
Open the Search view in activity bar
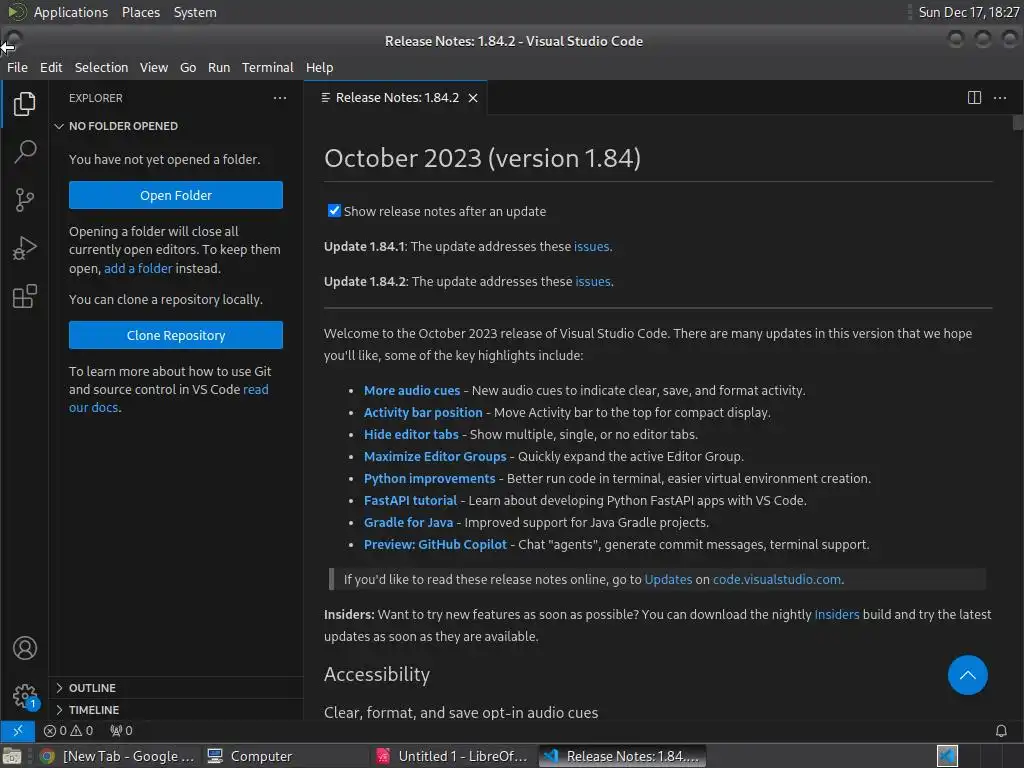click(x=25, y=152)
